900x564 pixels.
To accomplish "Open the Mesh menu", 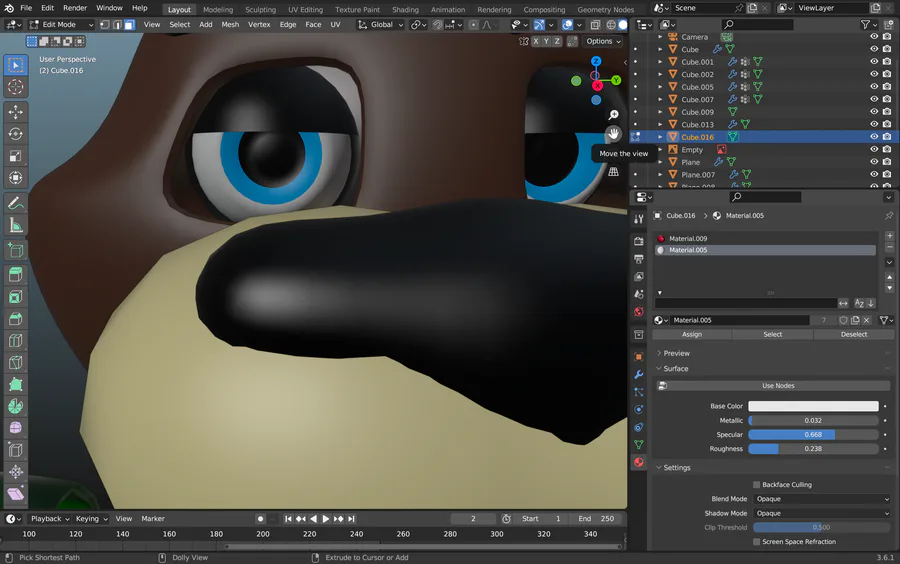I will click(x=230, y=25).
